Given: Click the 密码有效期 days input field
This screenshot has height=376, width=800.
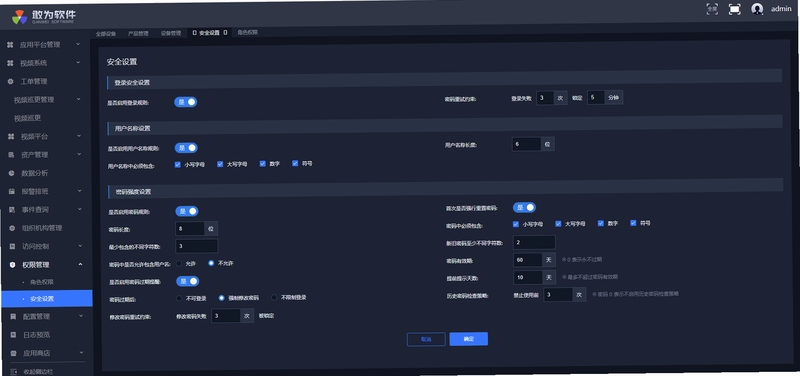Looking at the screenshot, I should [528, 260].
